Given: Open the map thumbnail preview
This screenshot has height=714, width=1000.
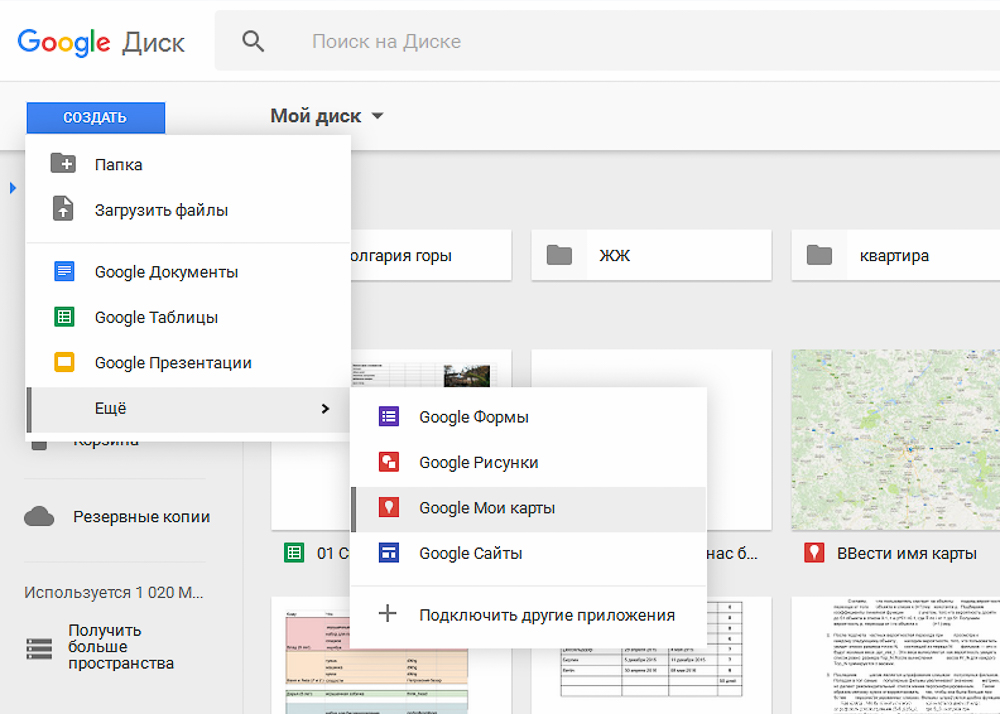Looking at the screenshot, I should [x=895, y=440].
